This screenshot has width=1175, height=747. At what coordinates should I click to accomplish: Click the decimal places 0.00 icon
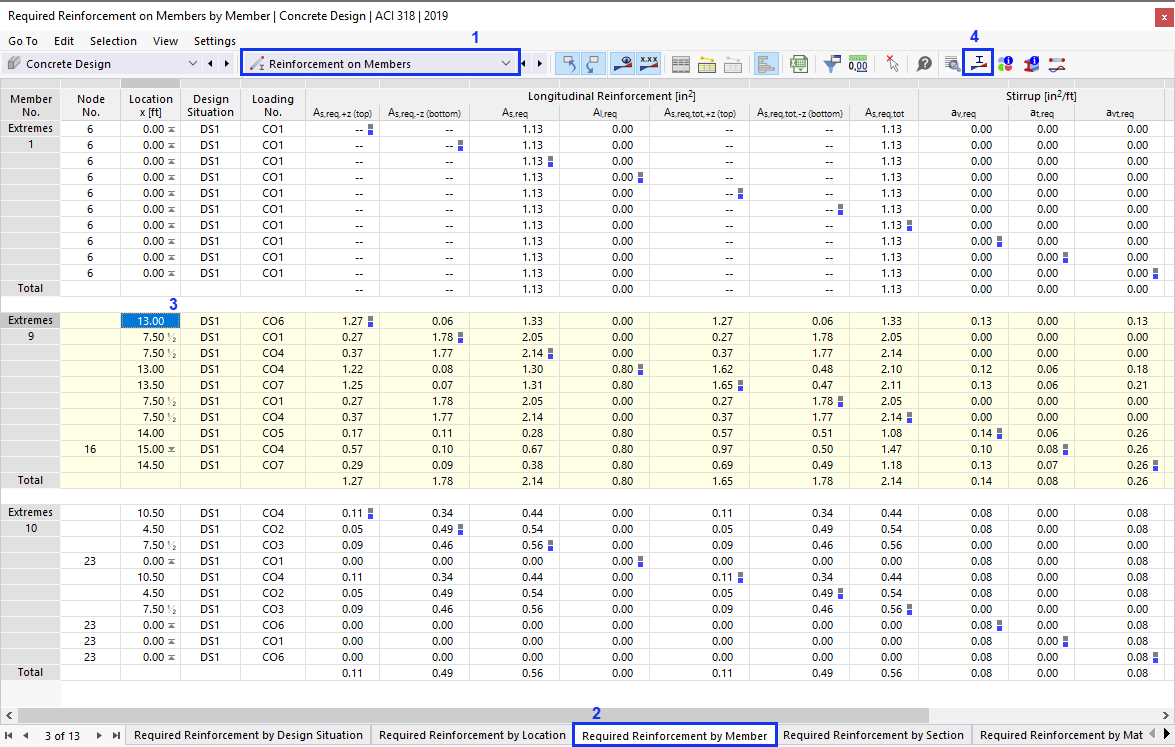point(858,63)
